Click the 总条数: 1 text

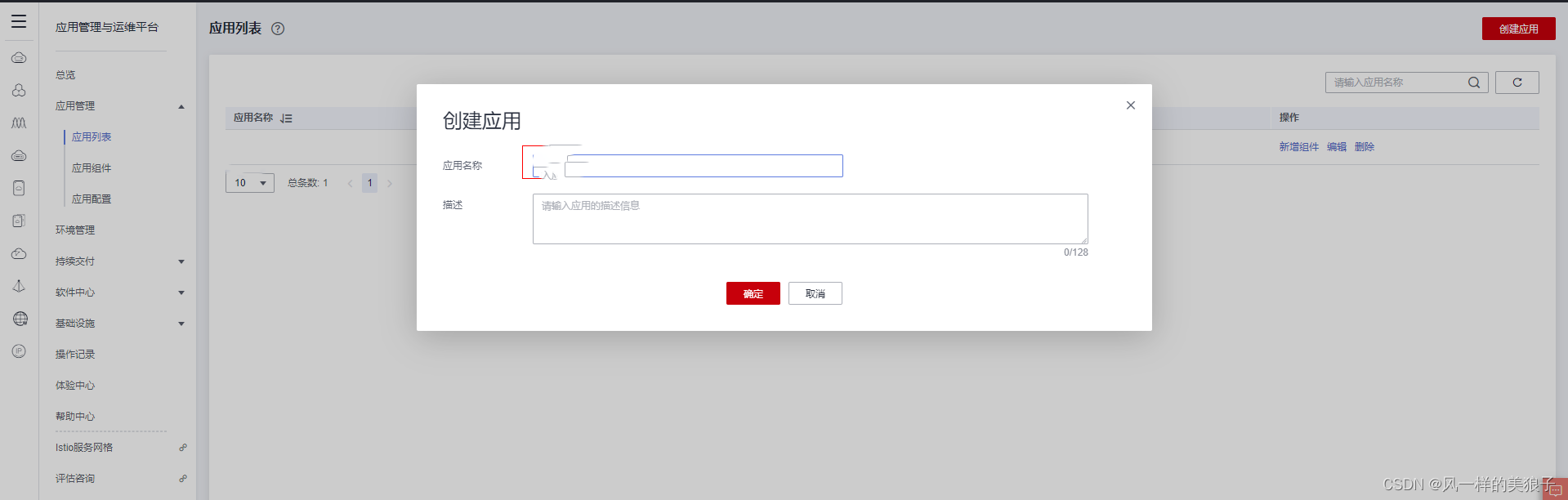pyautogui.click(x=308, y=183)
